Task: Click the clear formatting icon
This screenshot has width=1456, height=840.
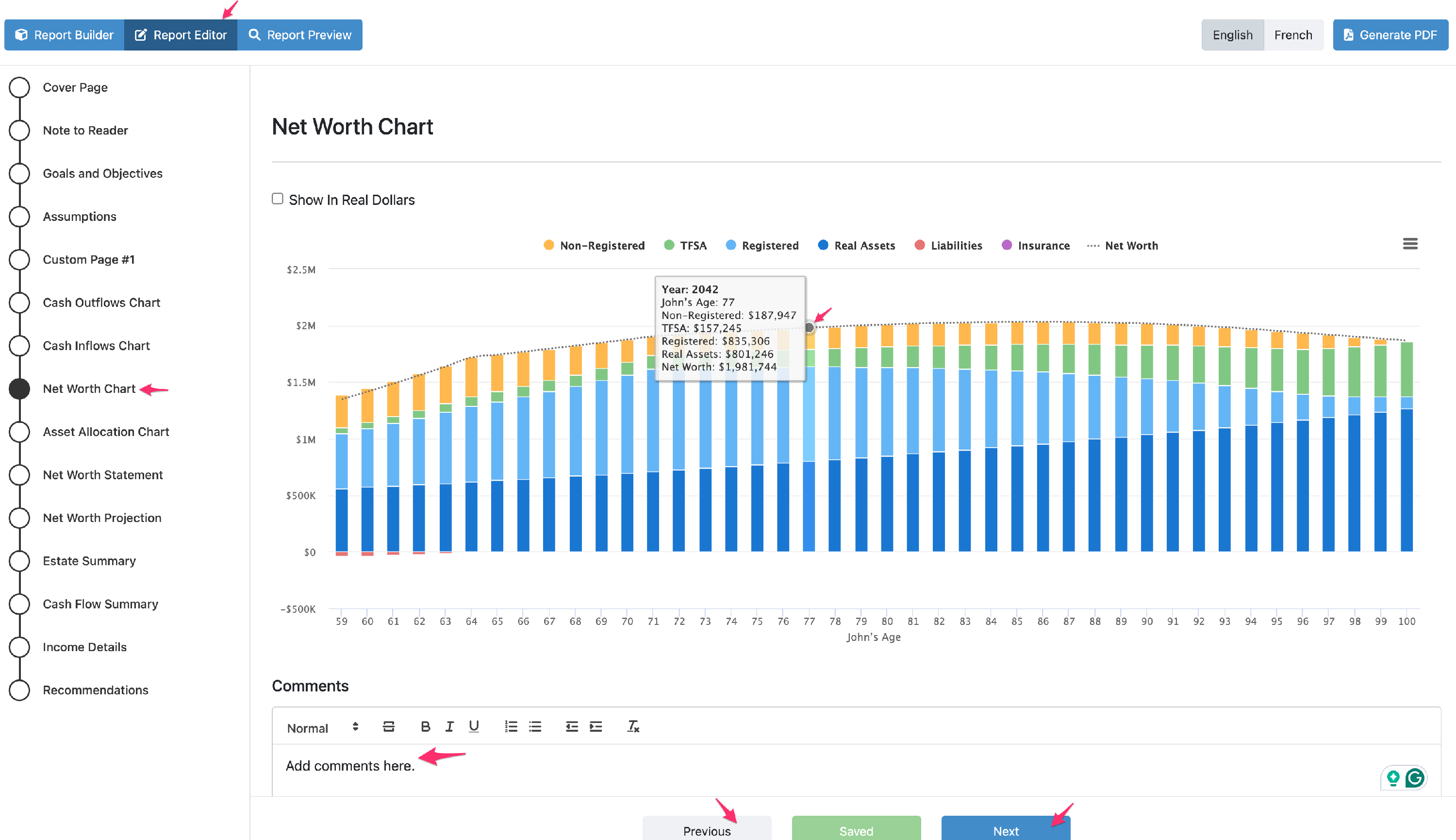Action: point(633,727)
